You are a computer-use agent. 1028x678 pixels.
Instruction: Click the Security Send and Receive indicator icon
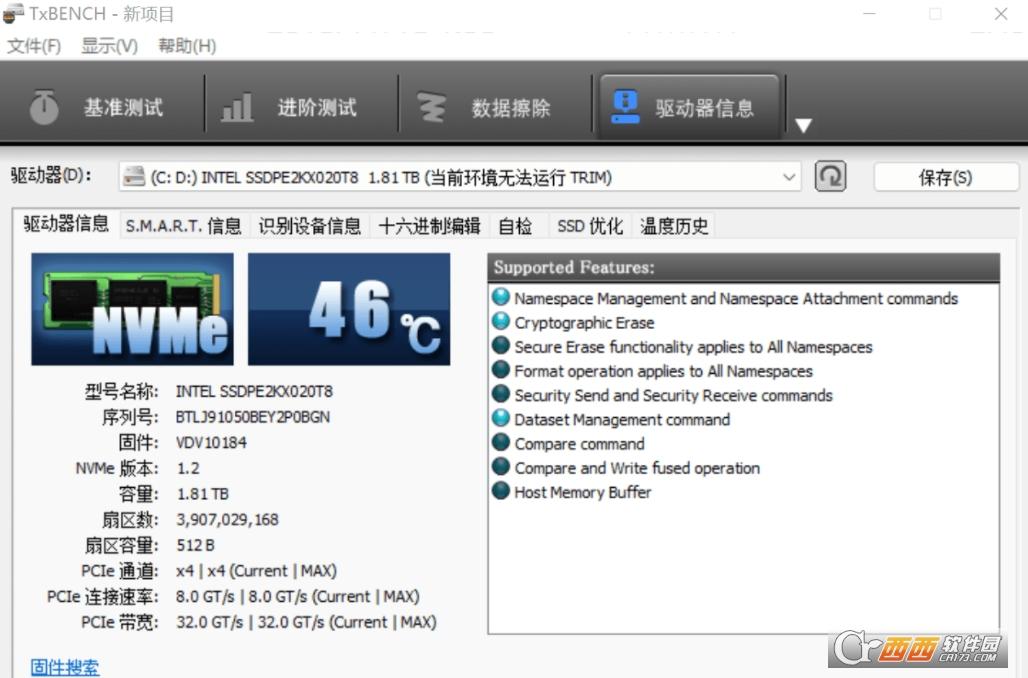[501, 394]
